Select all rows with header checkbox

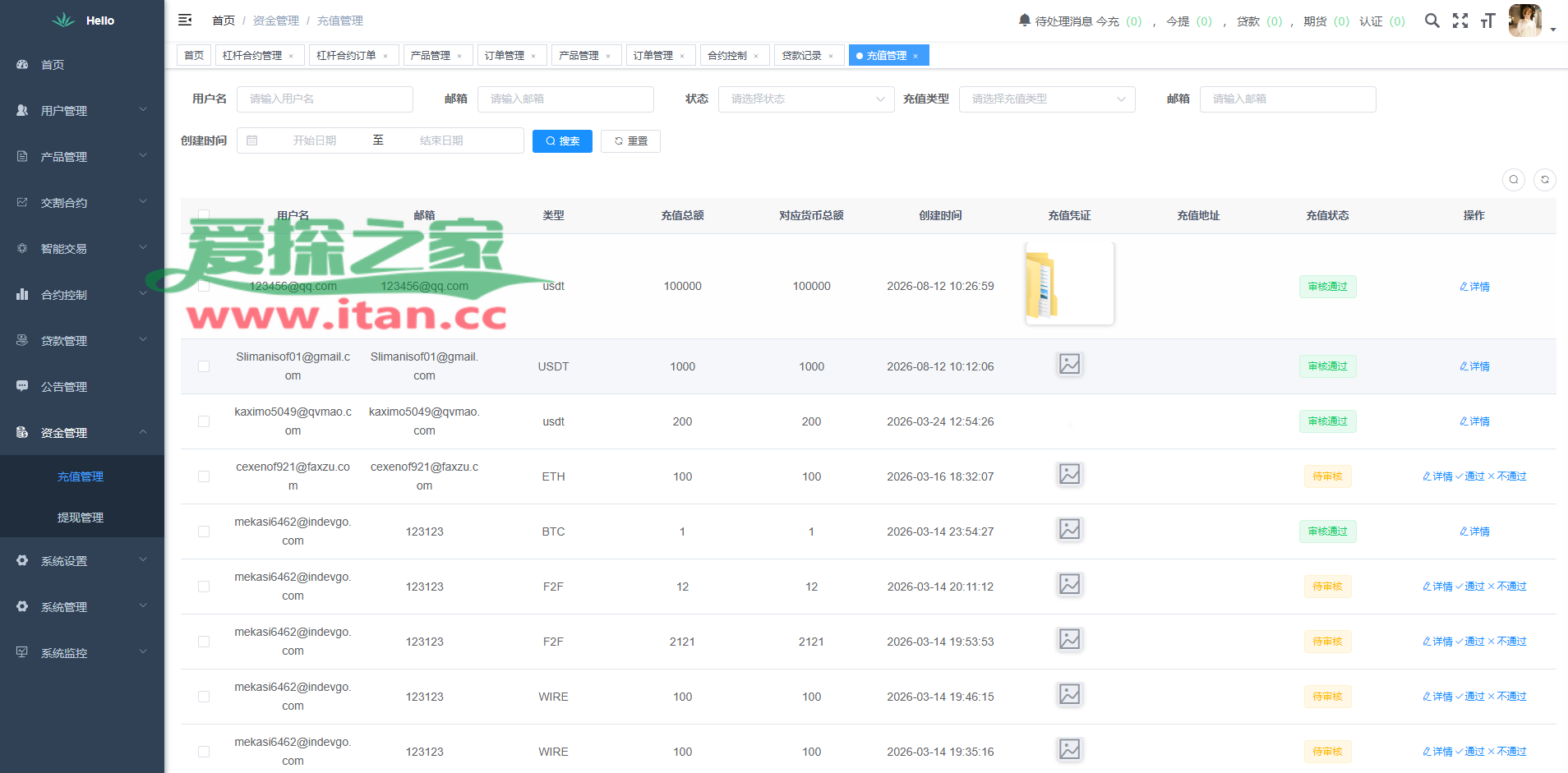pyautogui.click(x=204, y=215)
